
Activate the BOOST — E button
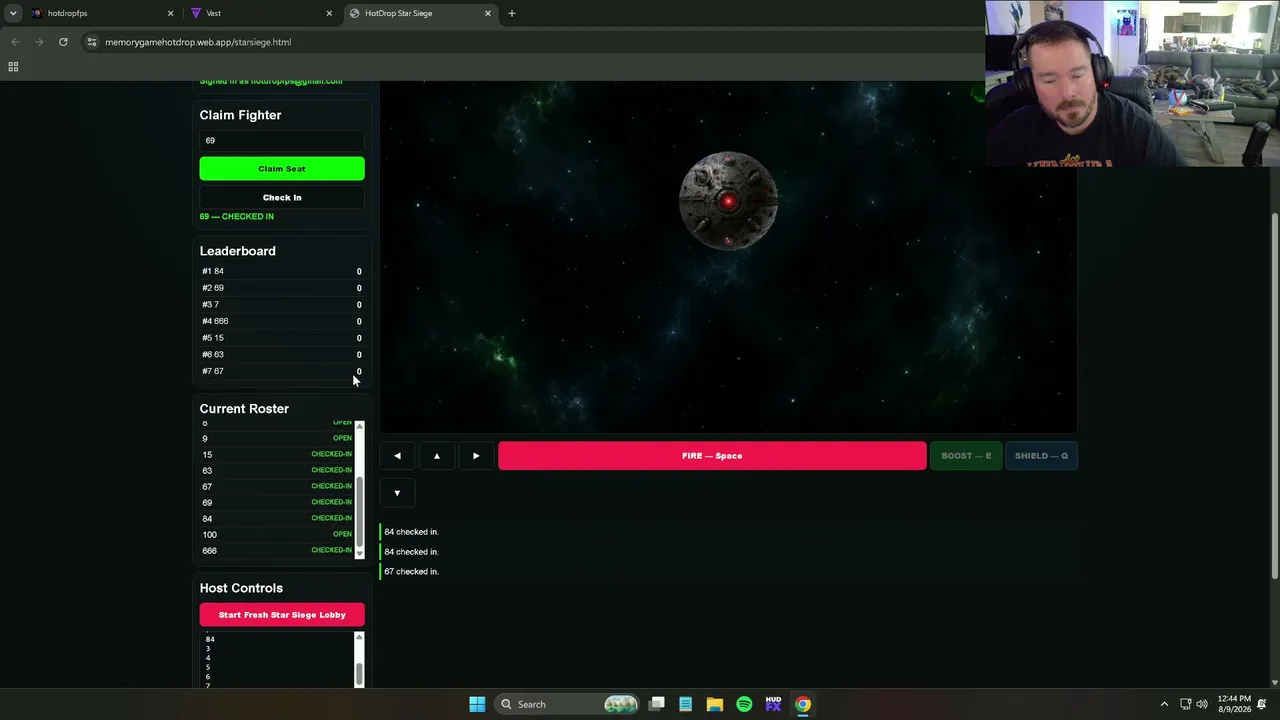[x=966, y=456]
